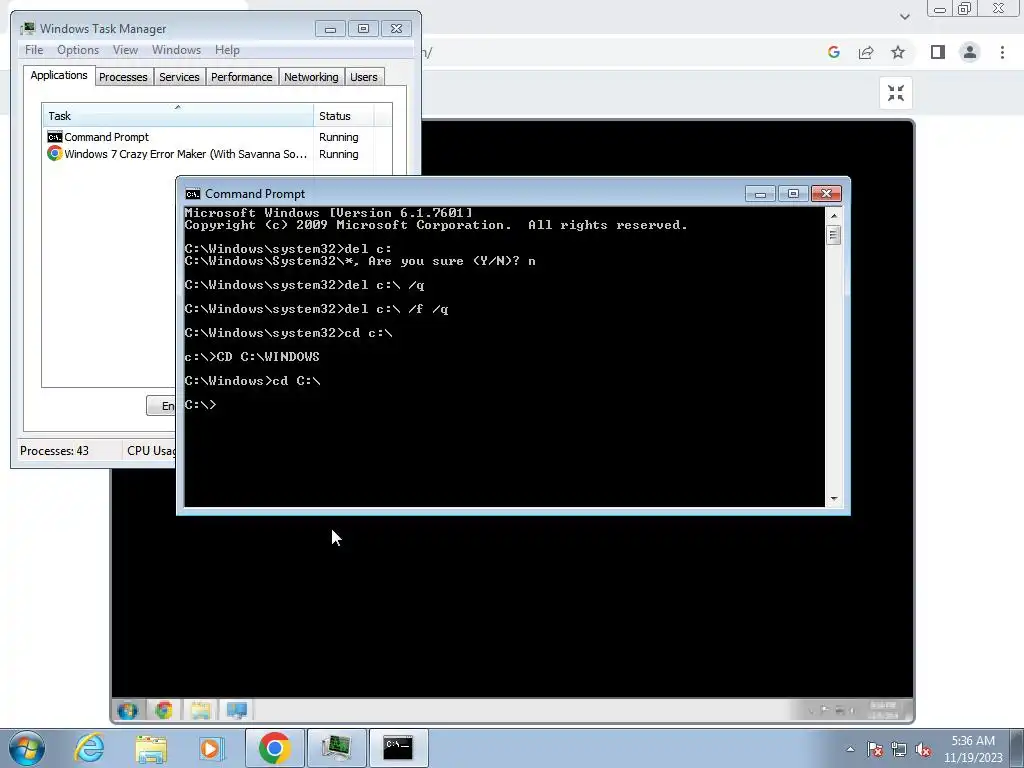Switch to the Processes tab
Image resolution: width=1024 pixels, height=768 pixels.
[123, 77]
